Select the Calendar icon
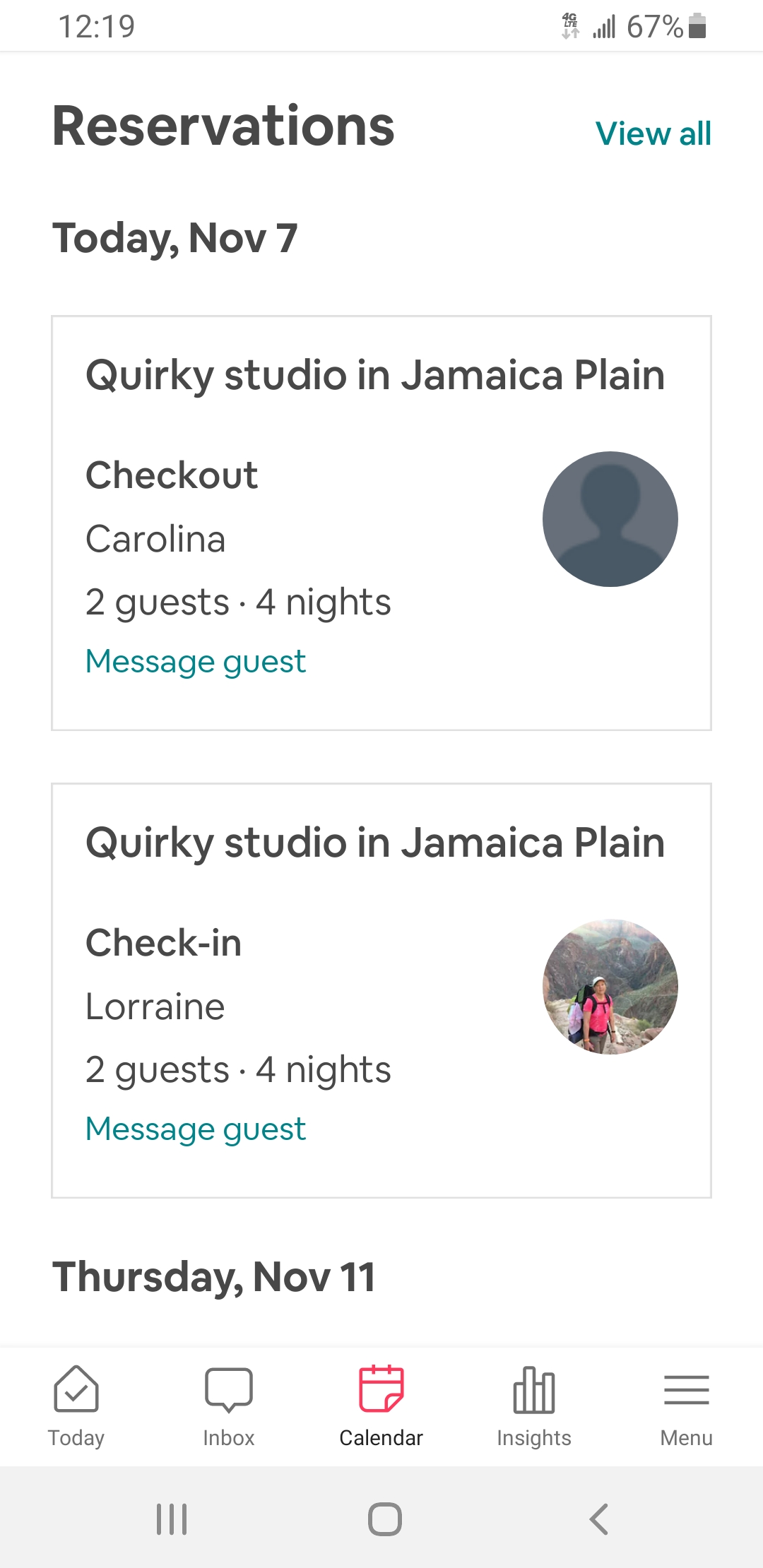This screenshot has width=763, height=1568. pyautogui.click(x=381, y=1389)
